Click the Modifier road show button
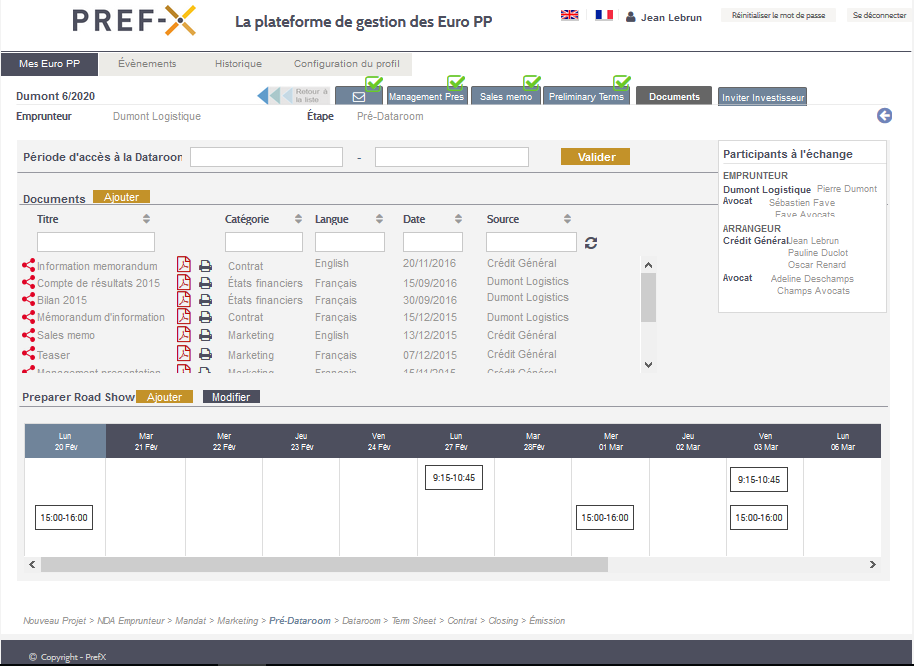 coord(231,397)
